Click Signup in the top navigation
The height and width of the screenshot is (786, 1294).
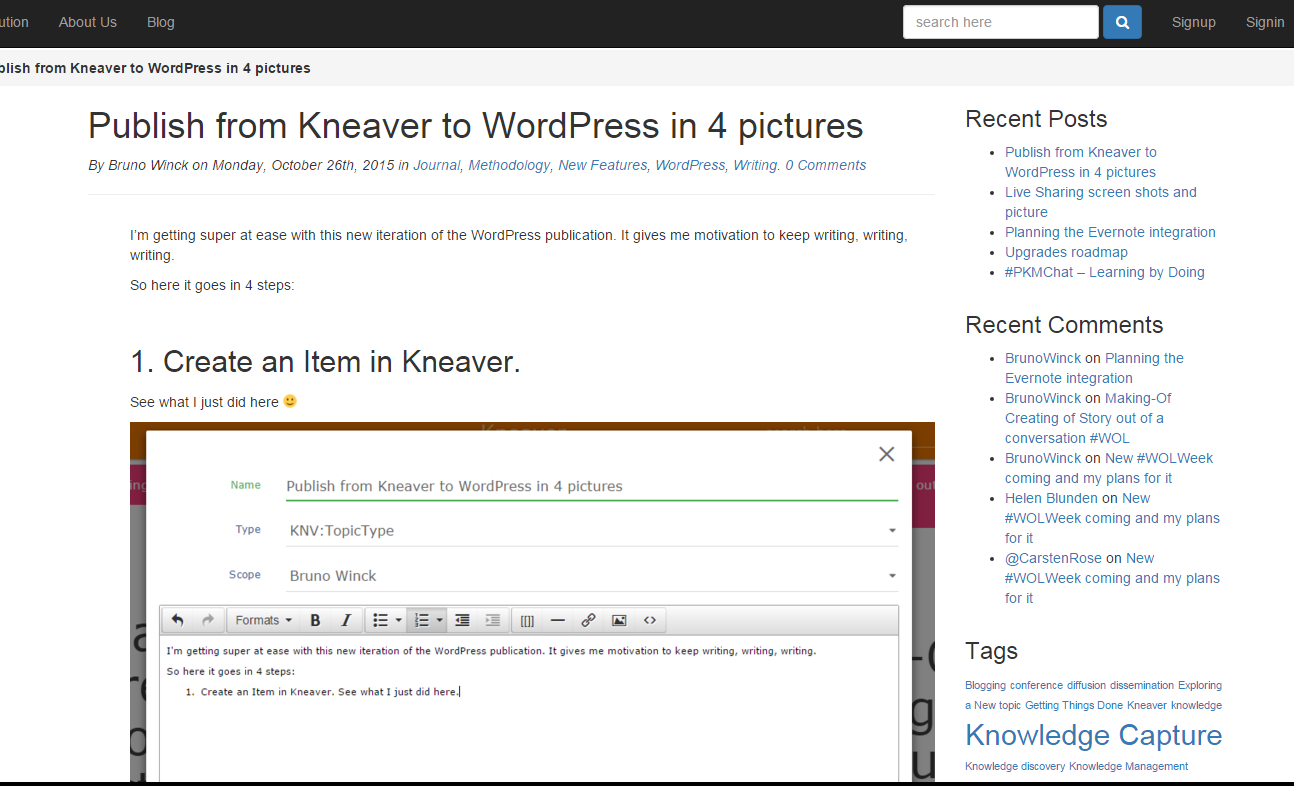click(1194, 22)
